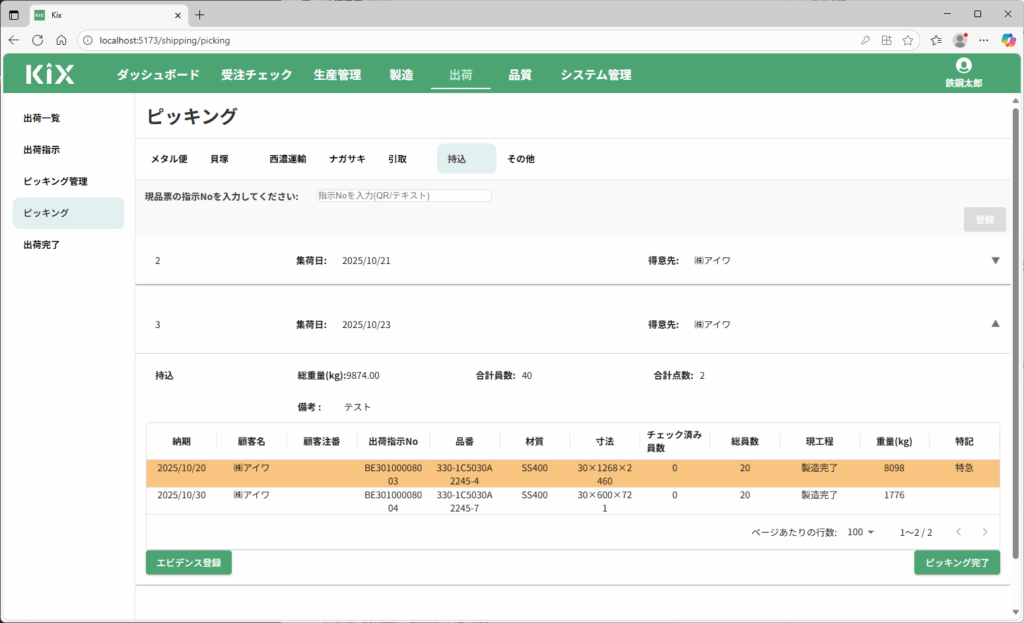Switch to the 西濃運輸 carrier tab

click(287, 159)
